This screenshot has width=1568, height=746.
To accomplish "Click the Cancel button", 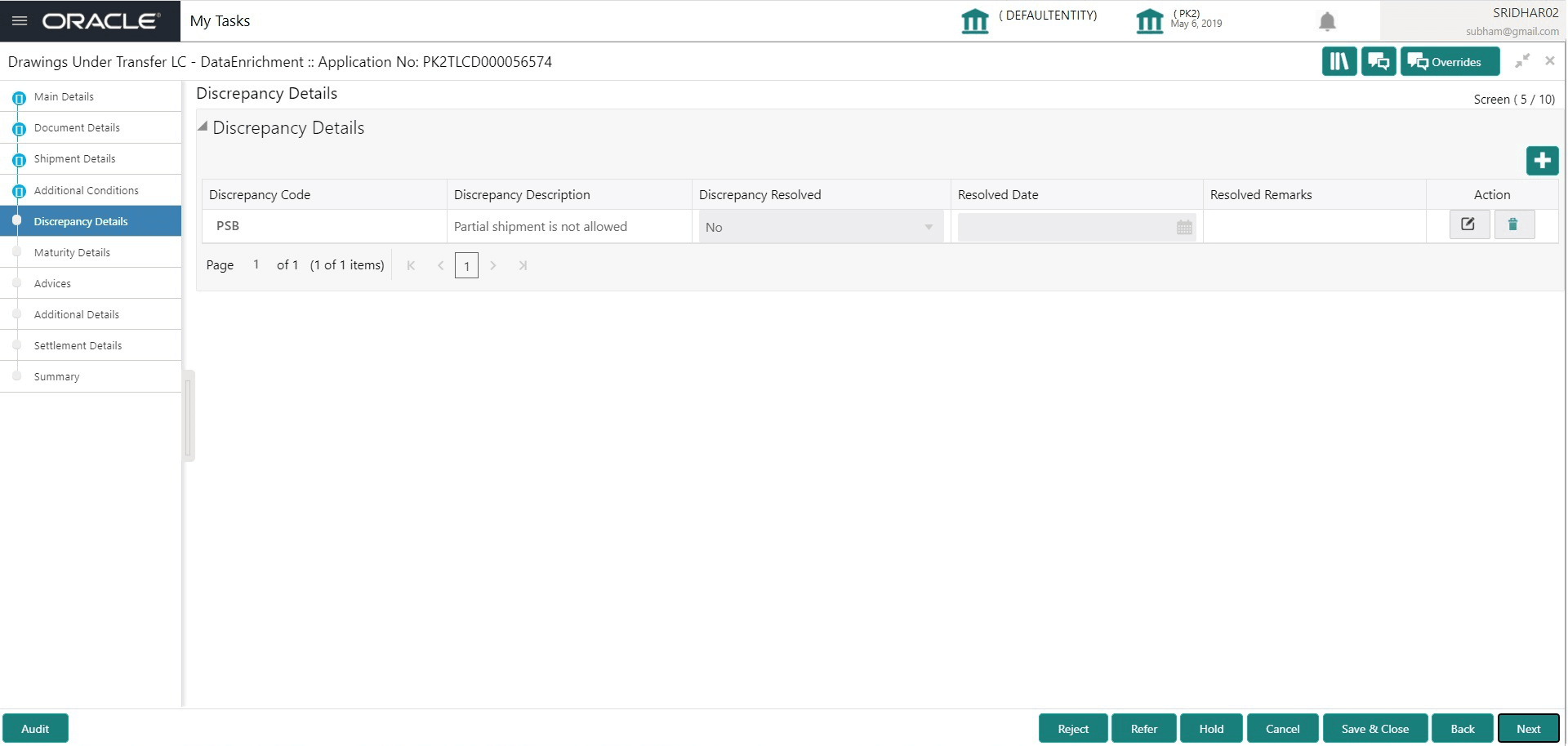I will (1282, 729).
